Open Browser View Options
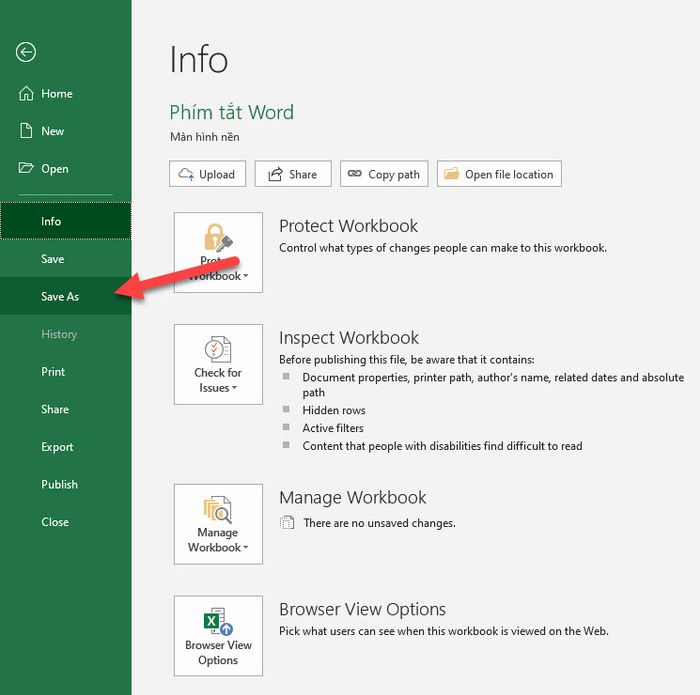This screenshot has height=695, width=700. click(218, 636)
